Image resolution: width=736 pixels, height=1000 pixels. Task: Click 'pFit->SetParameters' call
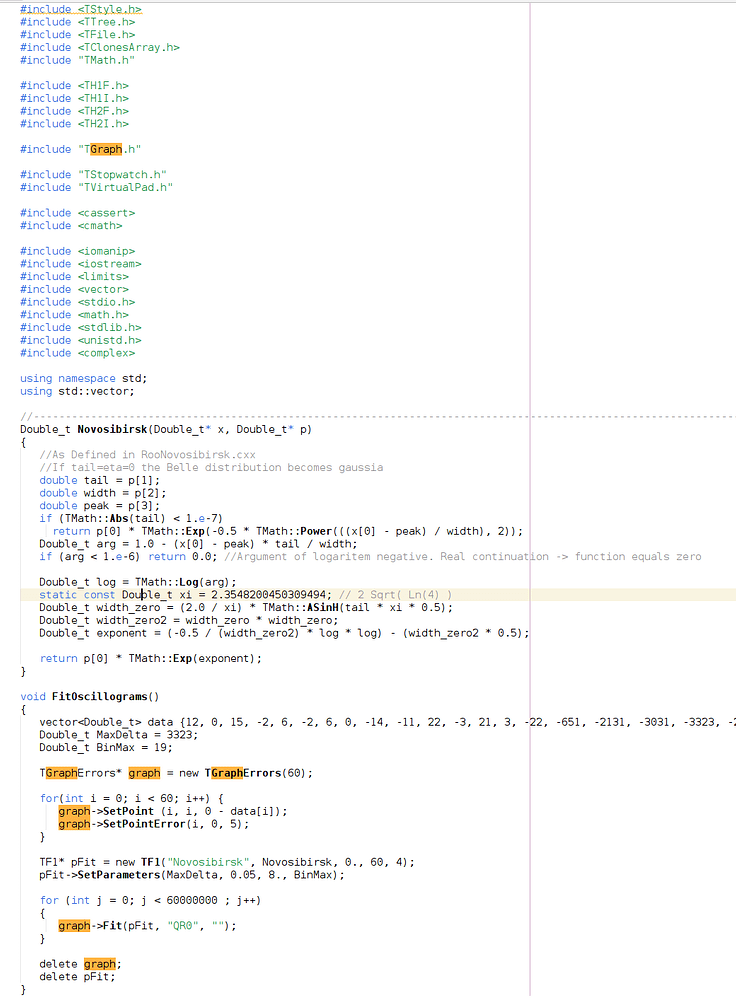coord(99,875)
